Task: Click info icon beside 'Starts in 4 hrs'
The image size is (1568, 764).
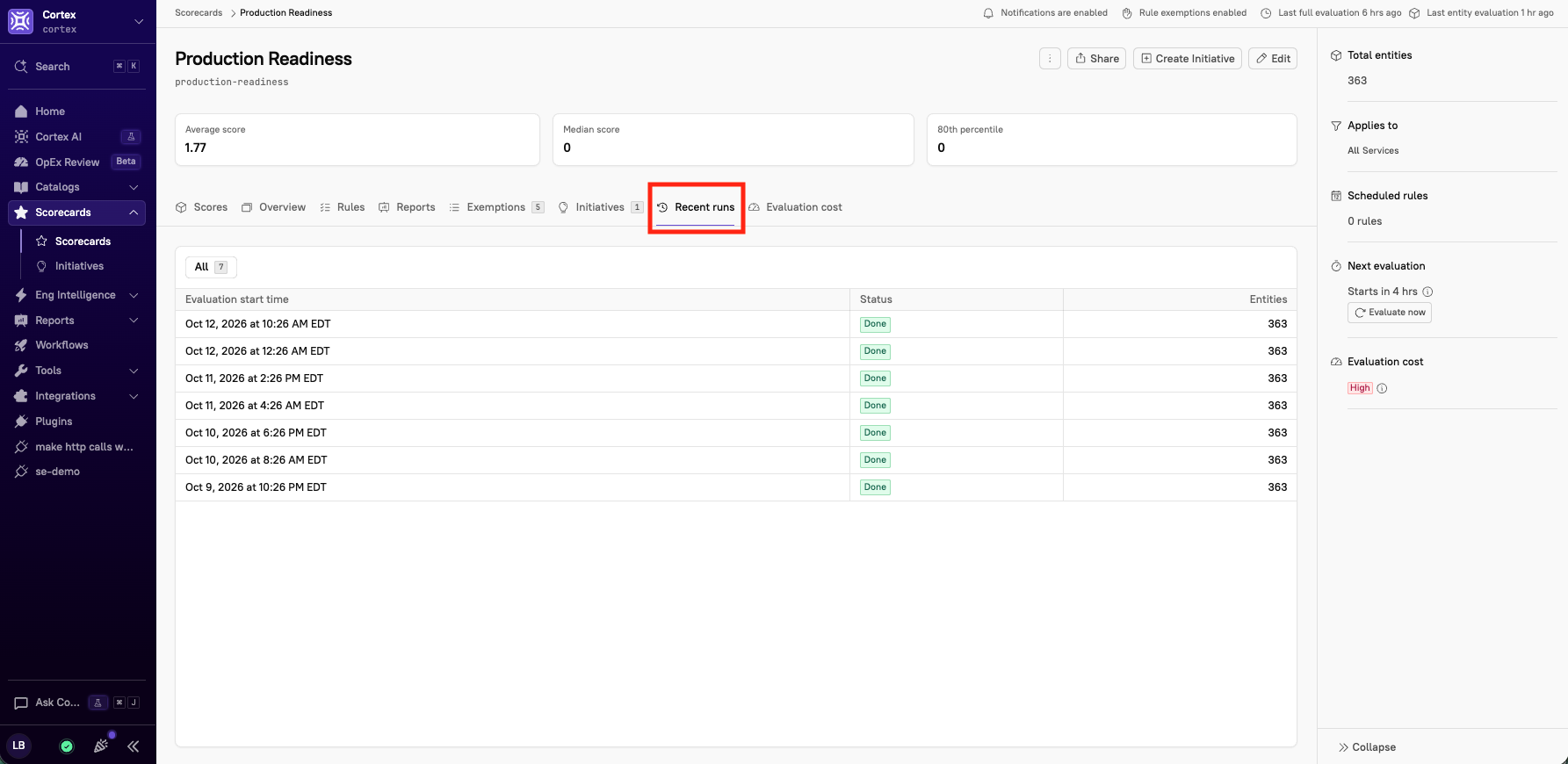Action: pos(1427,292)
